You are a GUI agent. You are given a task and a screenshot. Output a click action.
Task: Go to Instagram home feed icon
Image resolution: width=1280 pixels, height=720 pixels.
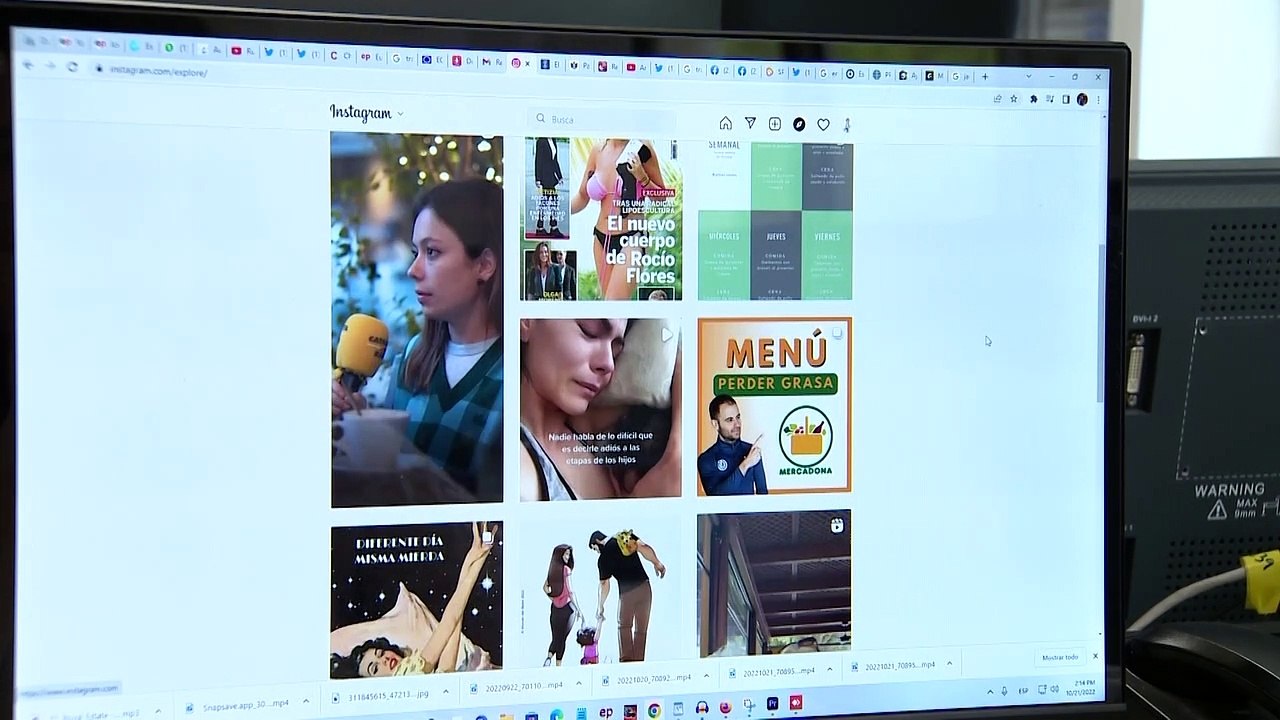(726, 123)
